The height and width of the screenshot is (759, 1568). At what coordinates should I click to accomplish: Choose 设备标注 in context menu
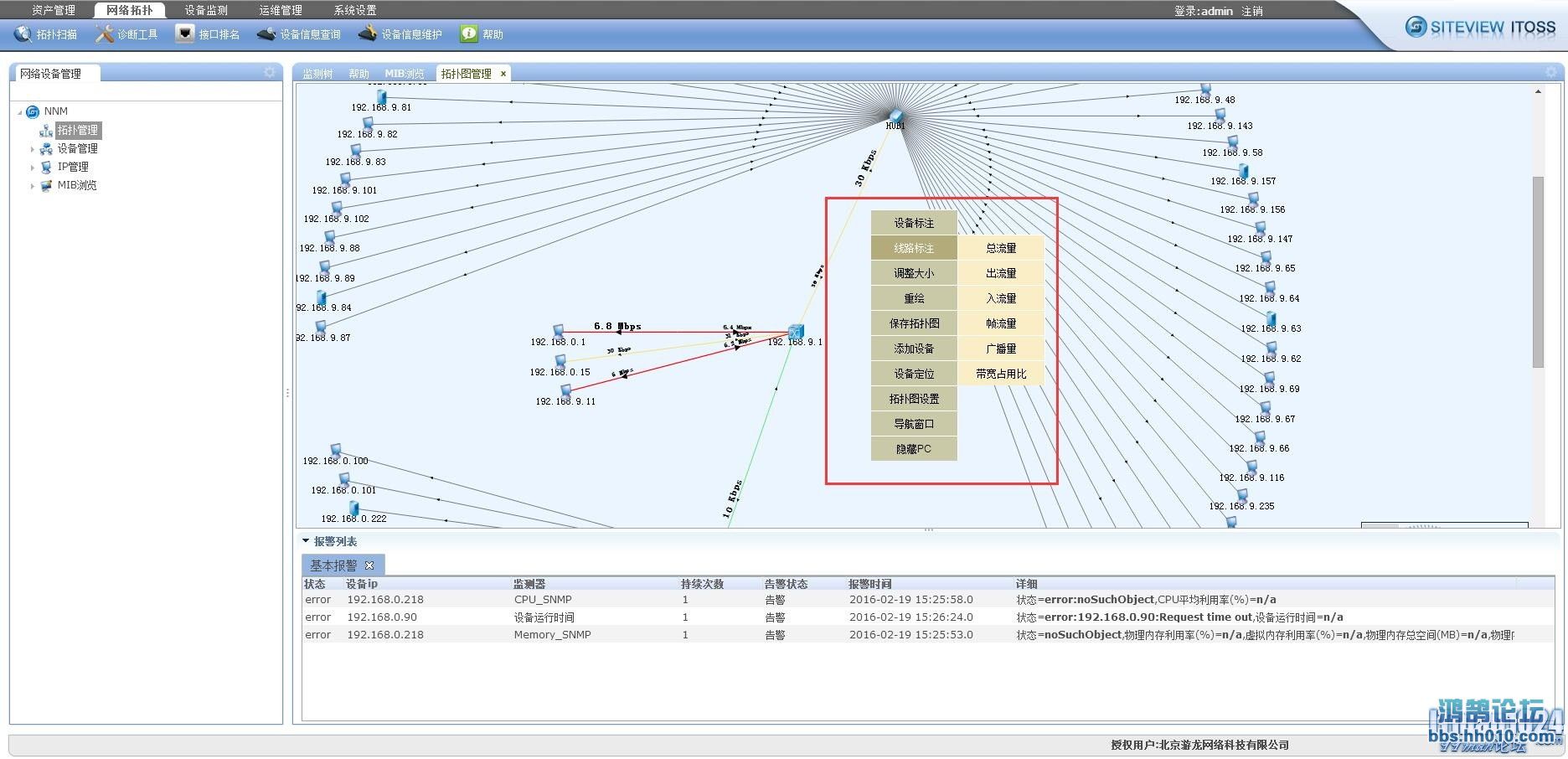pyautogui.click(x=914, y=223)
